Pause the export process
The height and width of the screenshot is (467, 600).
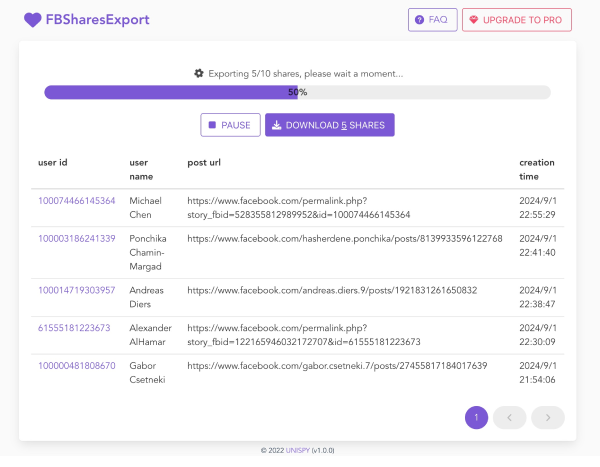point(230,125)
